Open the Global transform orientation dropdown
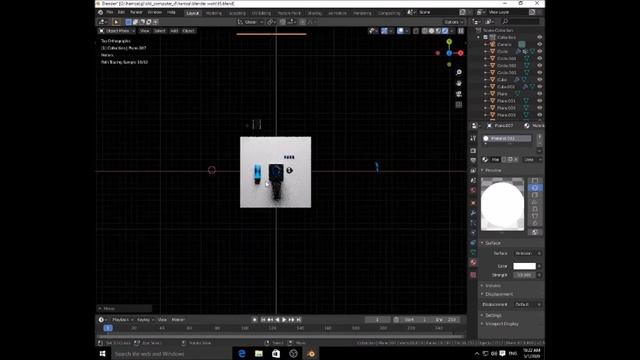Viewport: 640px width, 360px height. 250,22
